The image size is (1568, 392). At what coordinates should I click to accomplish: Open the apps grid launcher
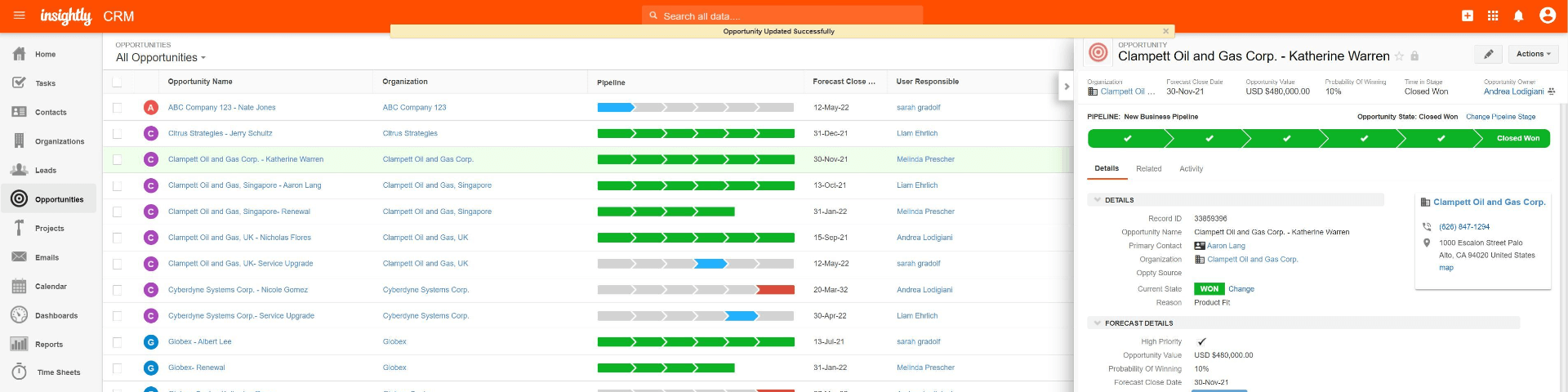pos(1493,16)
